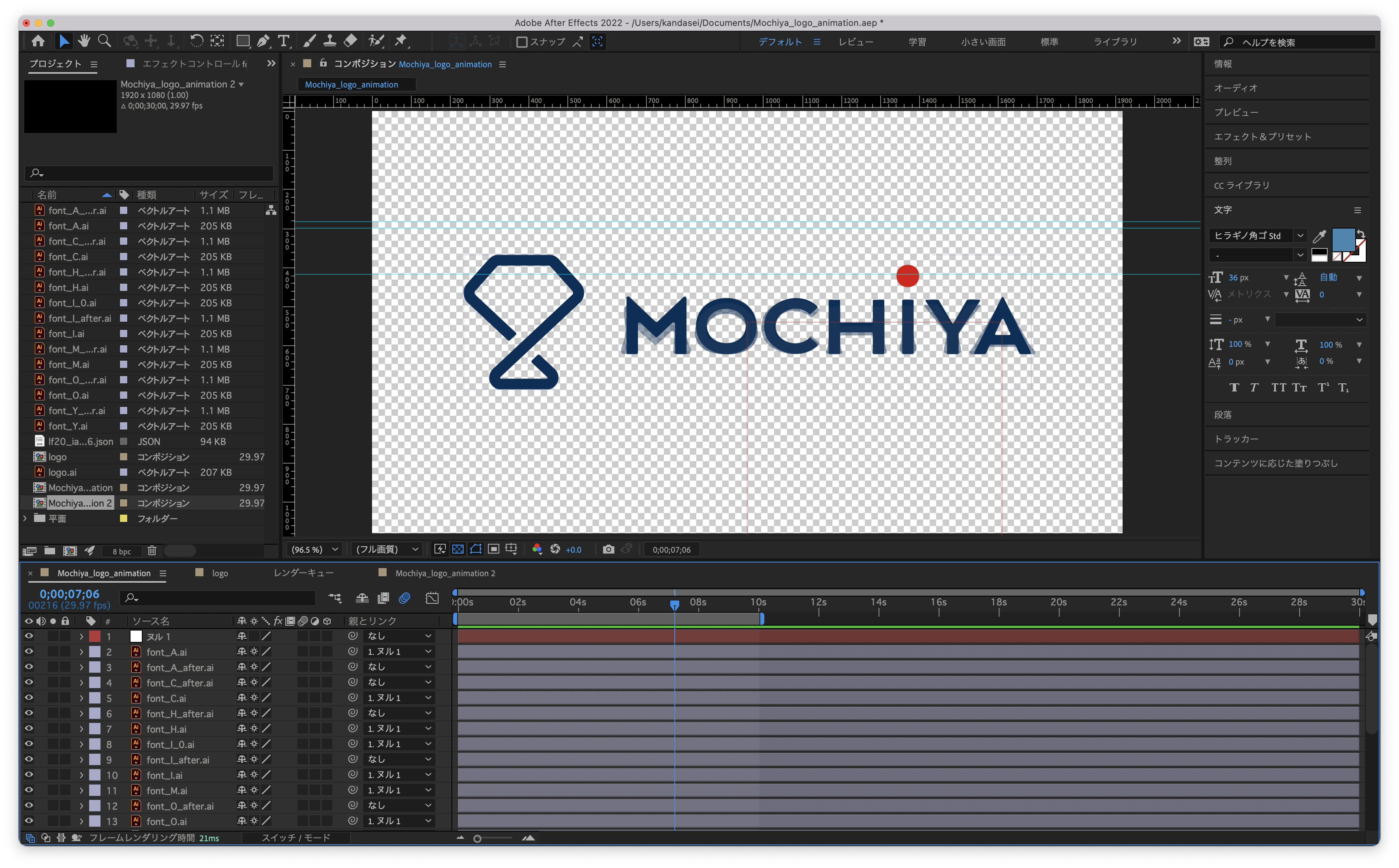
Task: Hide the font_C_after.ai layer eye
Action: click(x=29, y=682)
